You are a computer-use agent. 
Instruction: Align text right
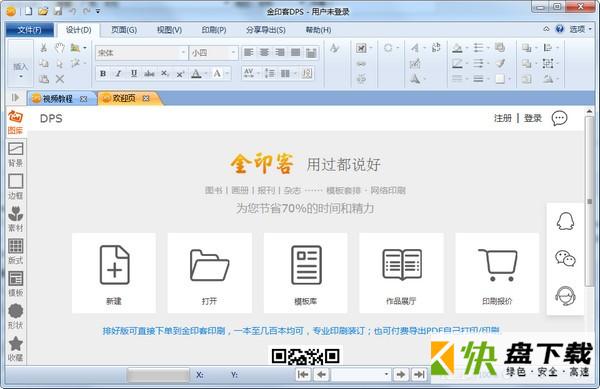[280, 52]
